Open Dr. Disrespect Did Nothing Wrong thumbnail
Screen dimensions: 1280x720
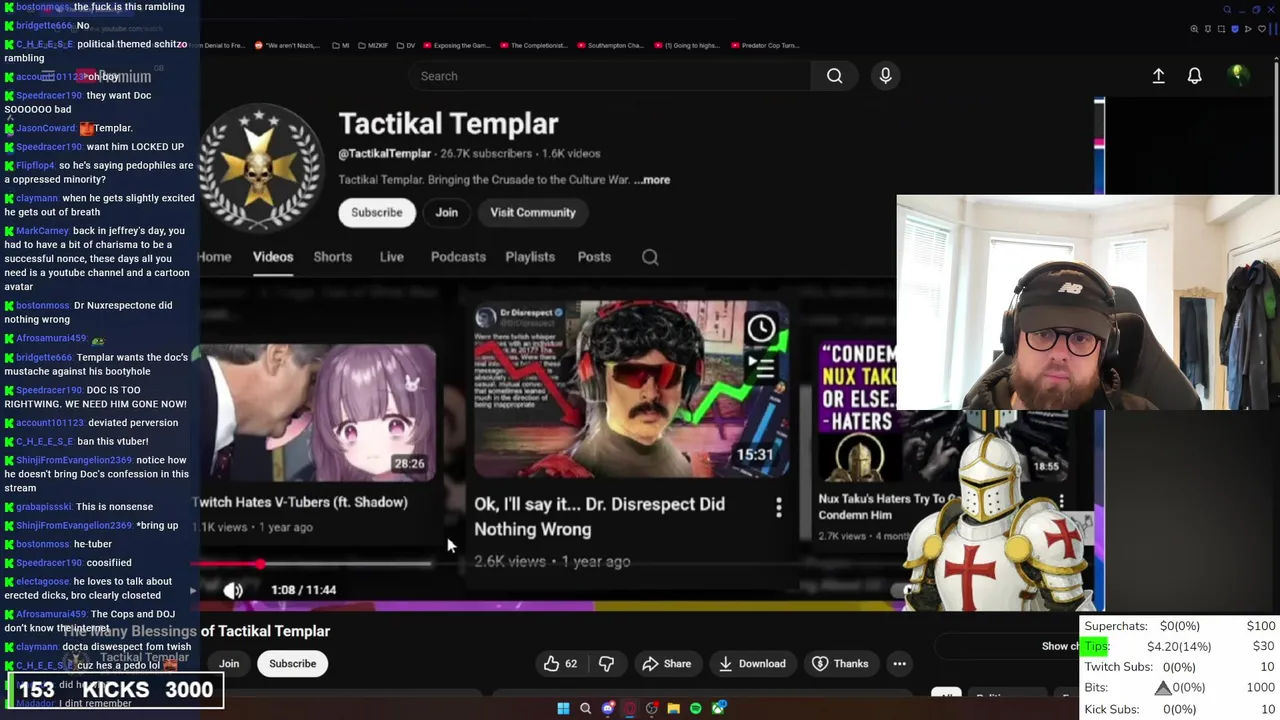pyautogui.click(x=631, y=390)
